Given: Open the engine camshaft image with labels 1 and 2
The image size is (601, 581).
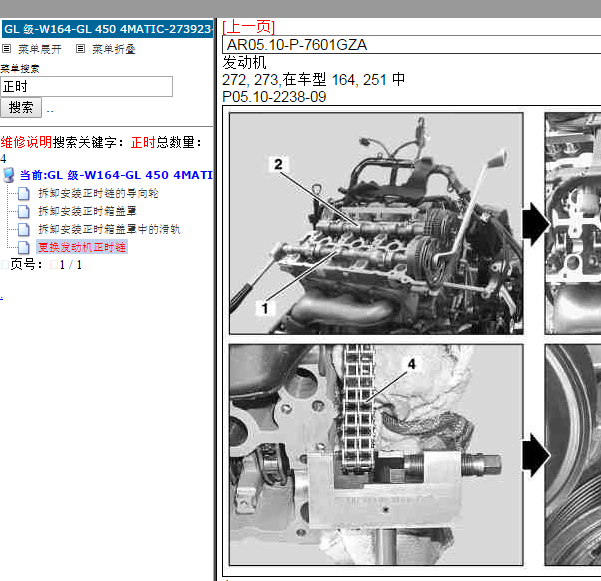Looking at the screenshot, I should pos(376,223).
